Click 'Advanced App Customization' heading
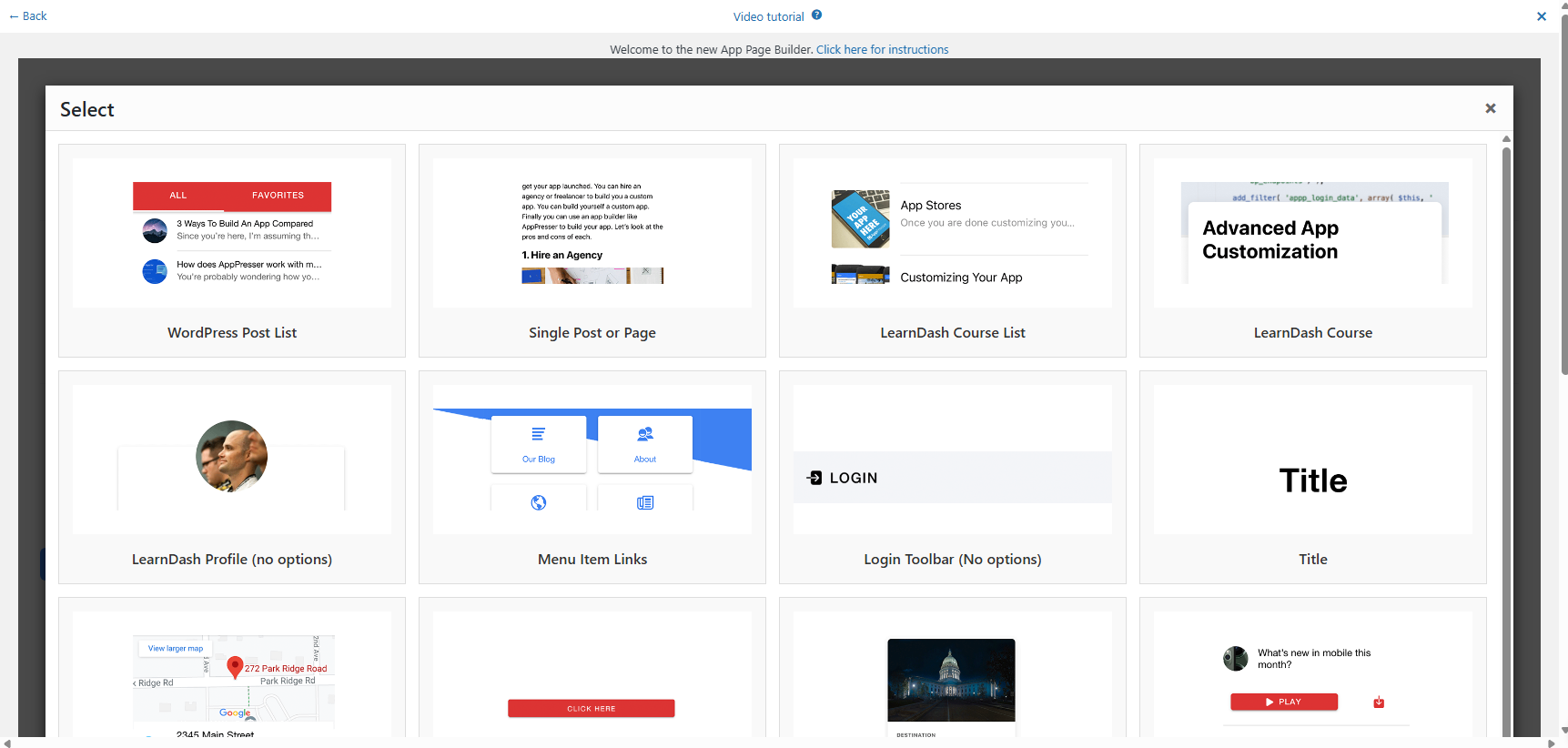 1270,239
